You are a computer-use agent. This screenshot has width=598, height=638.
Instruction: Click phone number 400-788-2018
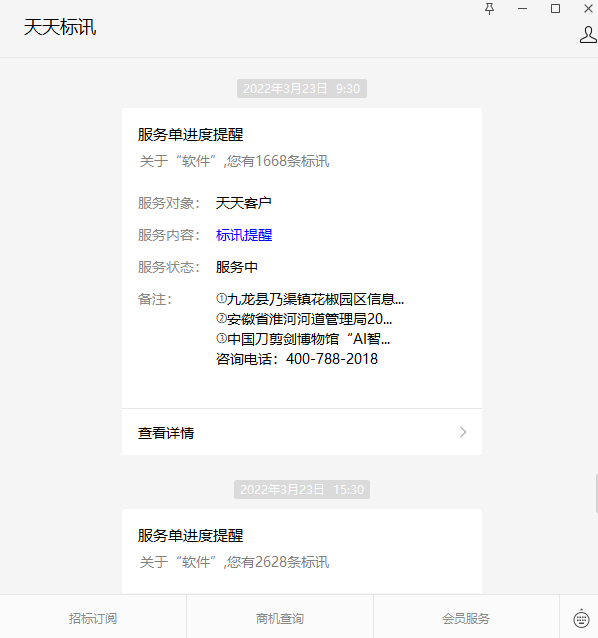point(332,359)
